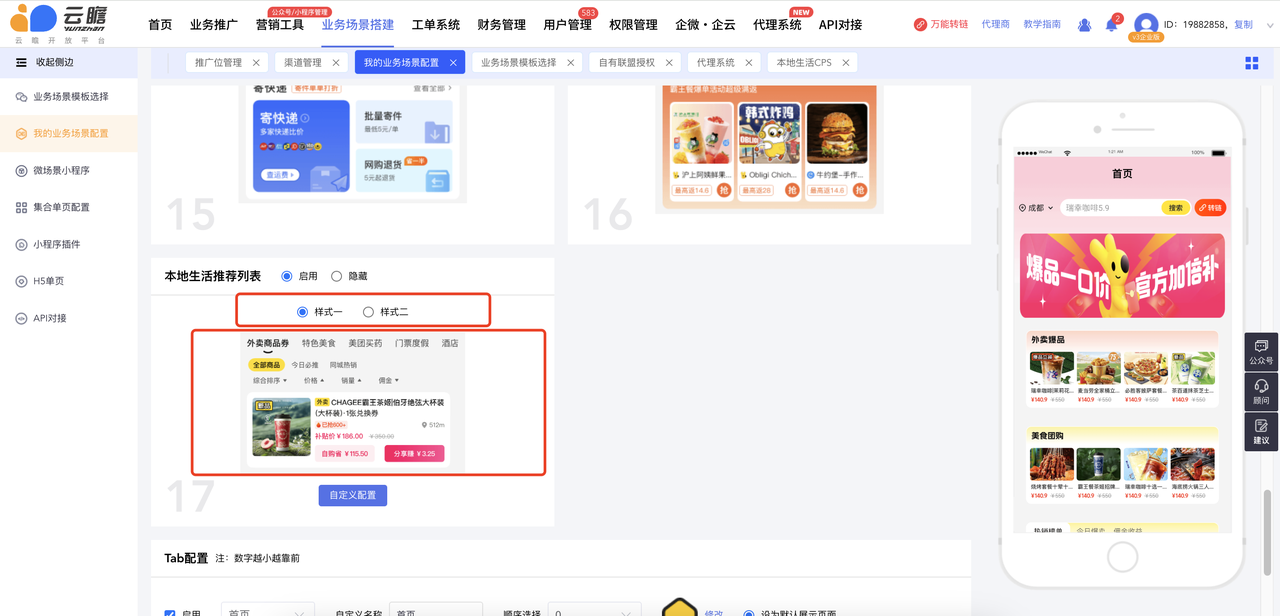Select 启用 radio for 本地生活推荐列表

pyautogui.click(x=287, y=276)
